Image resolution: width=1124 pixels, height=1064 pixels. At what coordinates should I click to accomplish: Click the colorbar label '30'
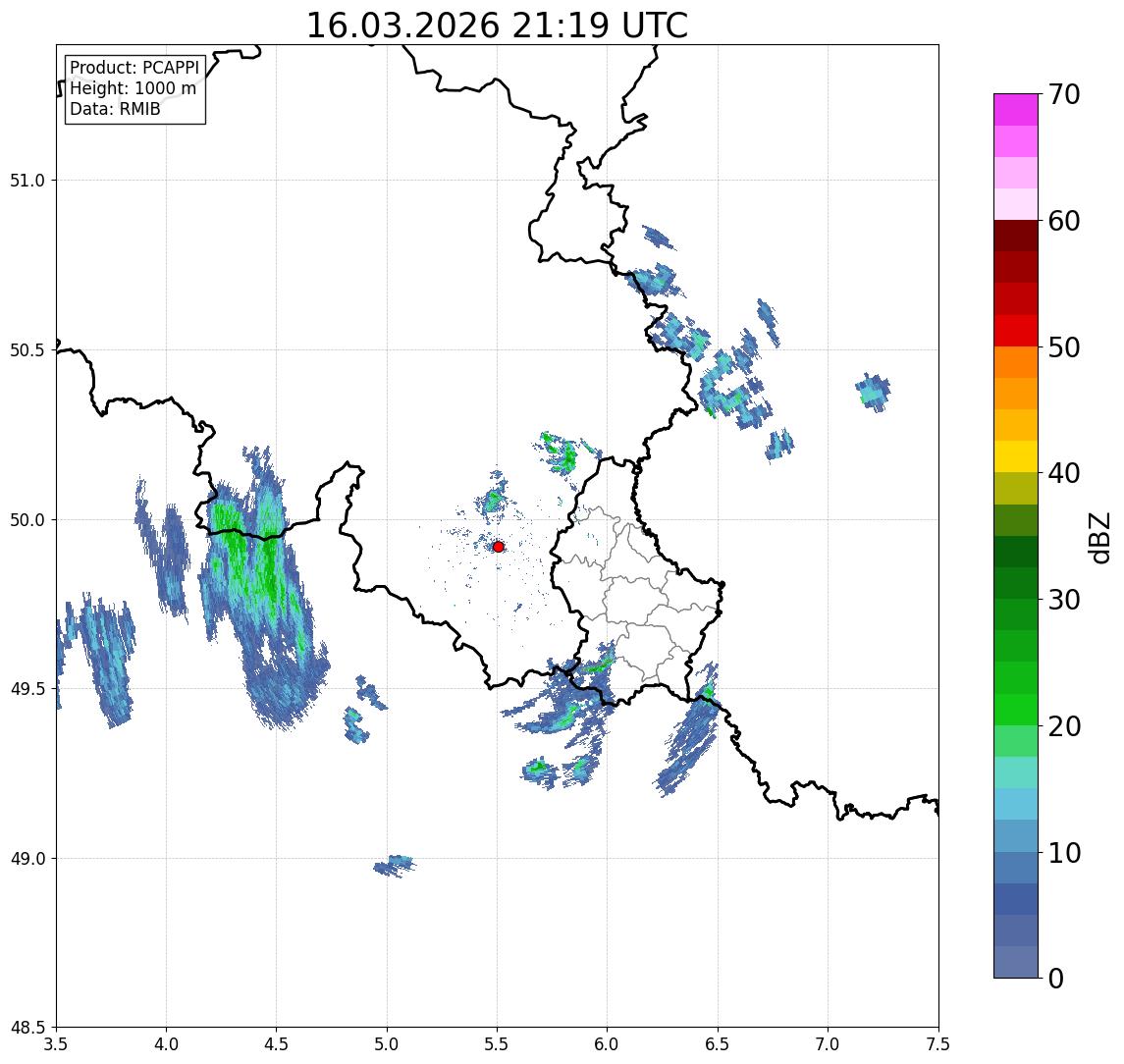[x=1064, y=600]
